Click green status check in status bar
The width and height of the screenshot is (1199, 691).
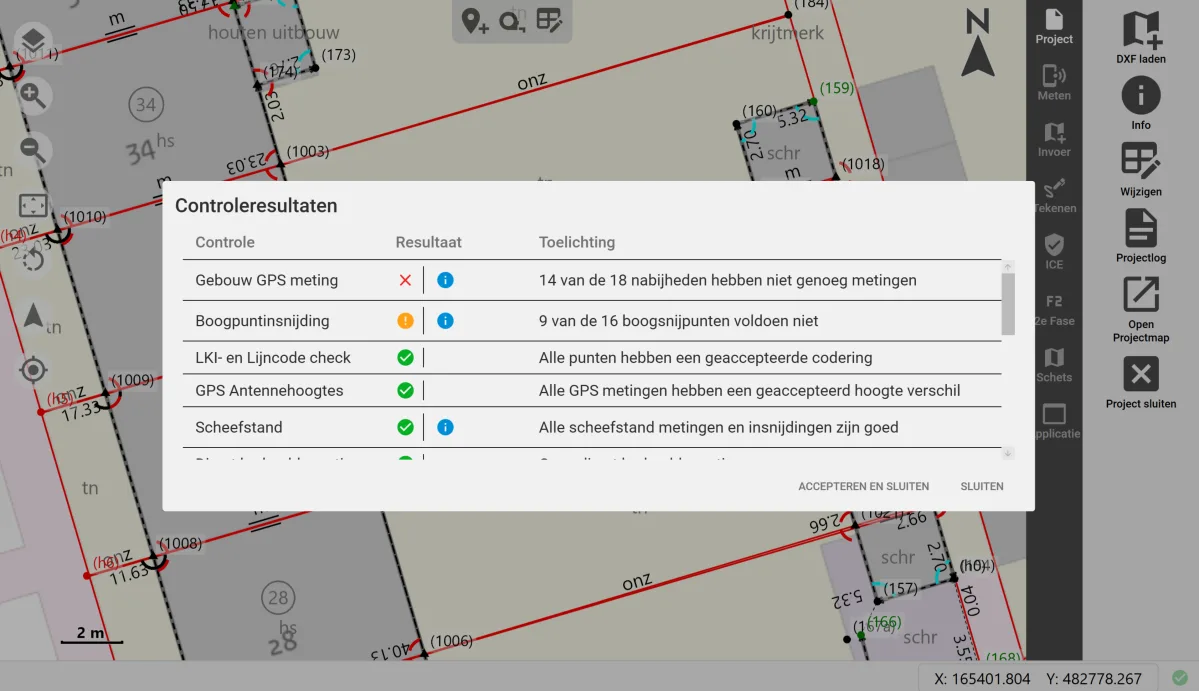coord(1180,677)
